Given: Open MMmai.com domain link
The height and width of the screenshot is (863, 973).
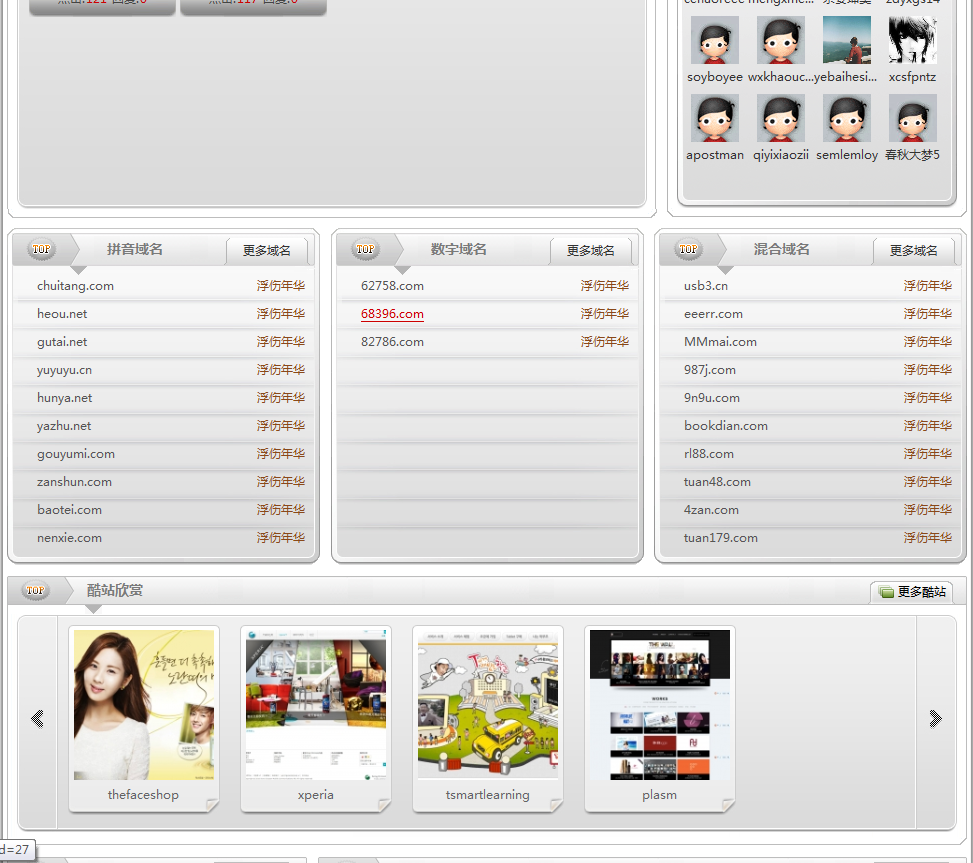Looking at the screenshot, I should click(x=720, y=342).
